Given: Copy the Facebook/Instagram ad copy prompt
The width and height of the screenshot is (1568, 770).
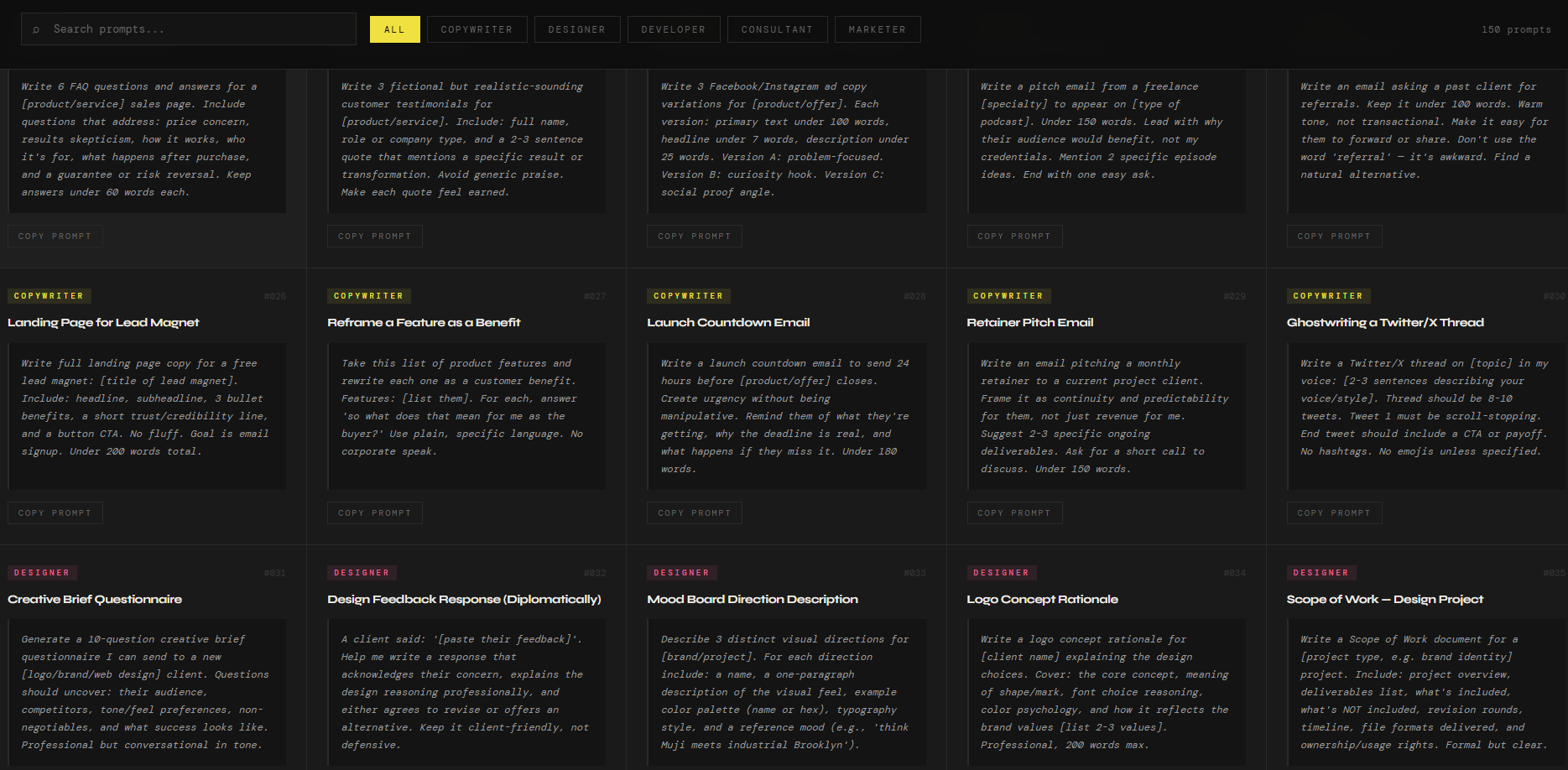Looking at the screenshot, I should coord(694,237).
